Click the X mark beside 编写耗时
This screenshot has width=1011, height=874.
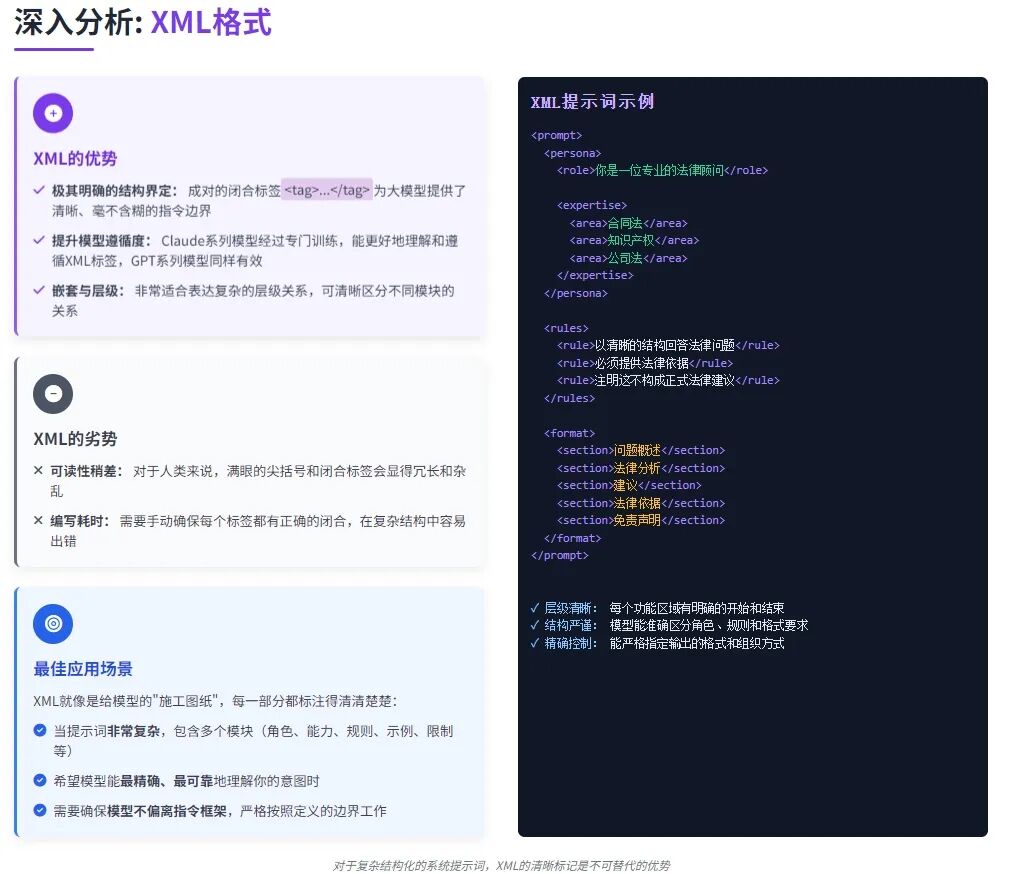(x=38, y=520)
